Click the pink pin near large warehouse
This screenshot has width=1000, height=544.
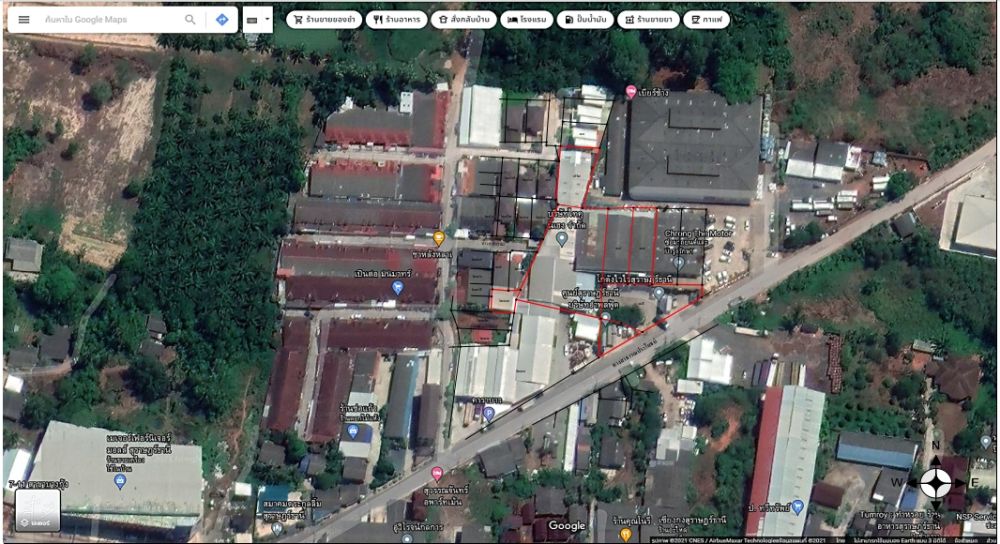pos(631,92)
